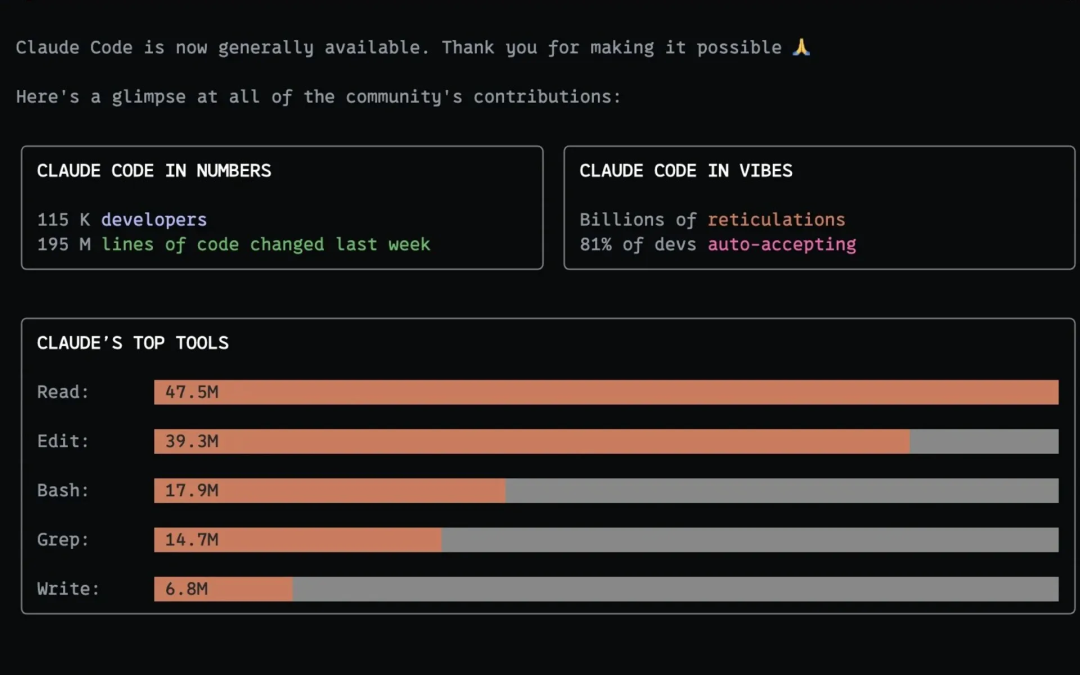
Task: Click the green "lines of code changed last week" text
Action: click(265, 244)
